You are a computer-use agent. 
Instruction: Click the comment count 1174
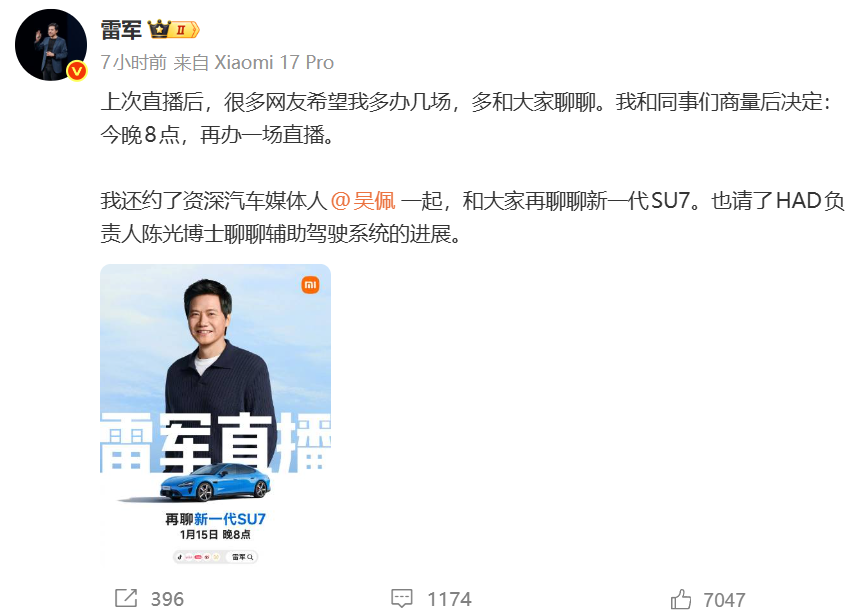(449, 599)
